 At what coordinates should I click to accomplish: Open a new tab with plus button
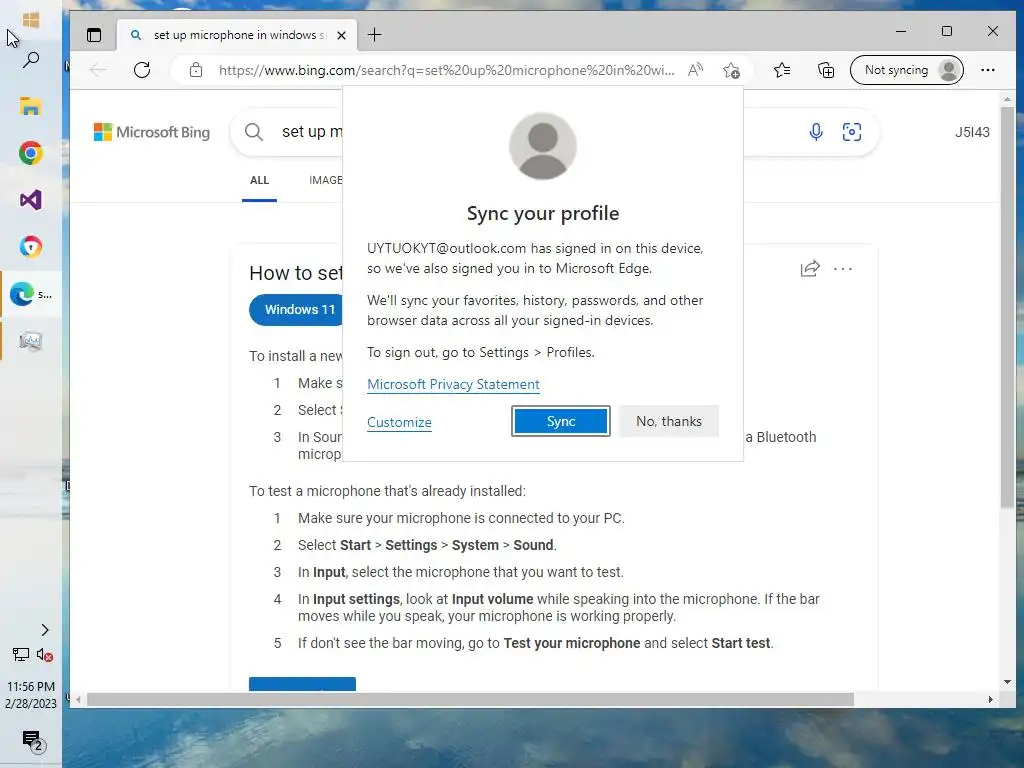click(374, 35)
